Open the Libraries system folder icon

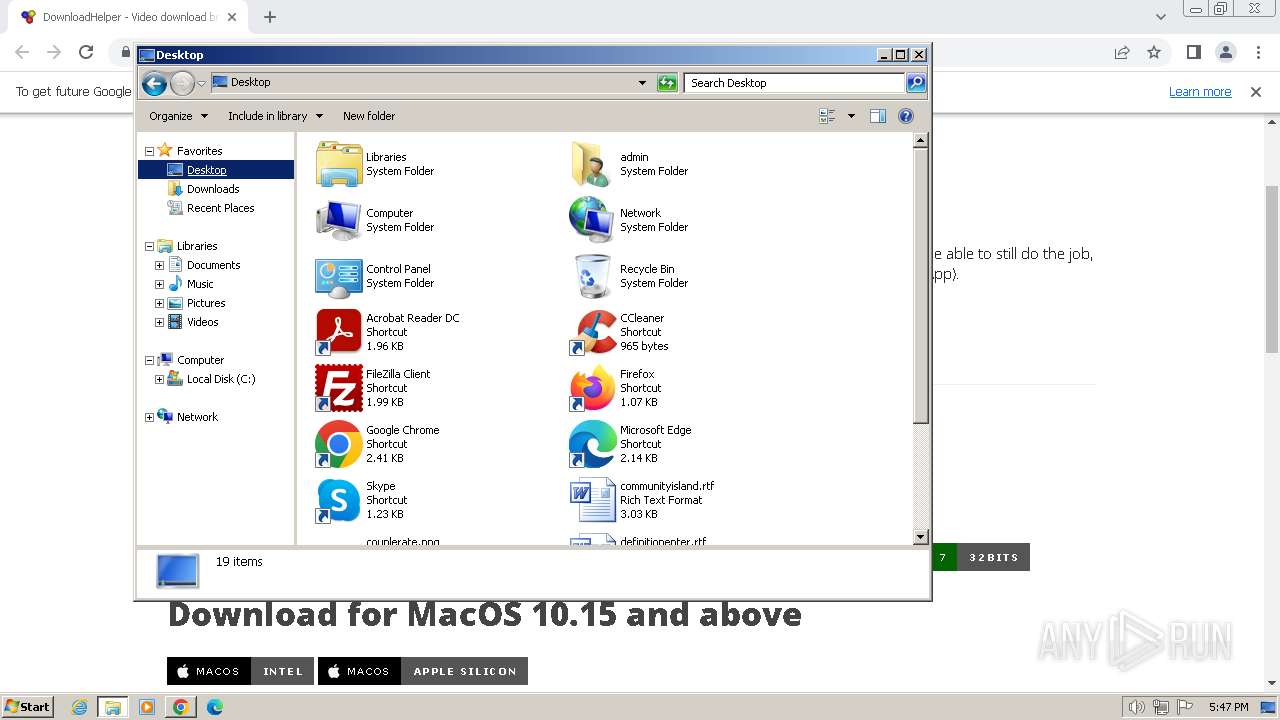coord(339,164)
